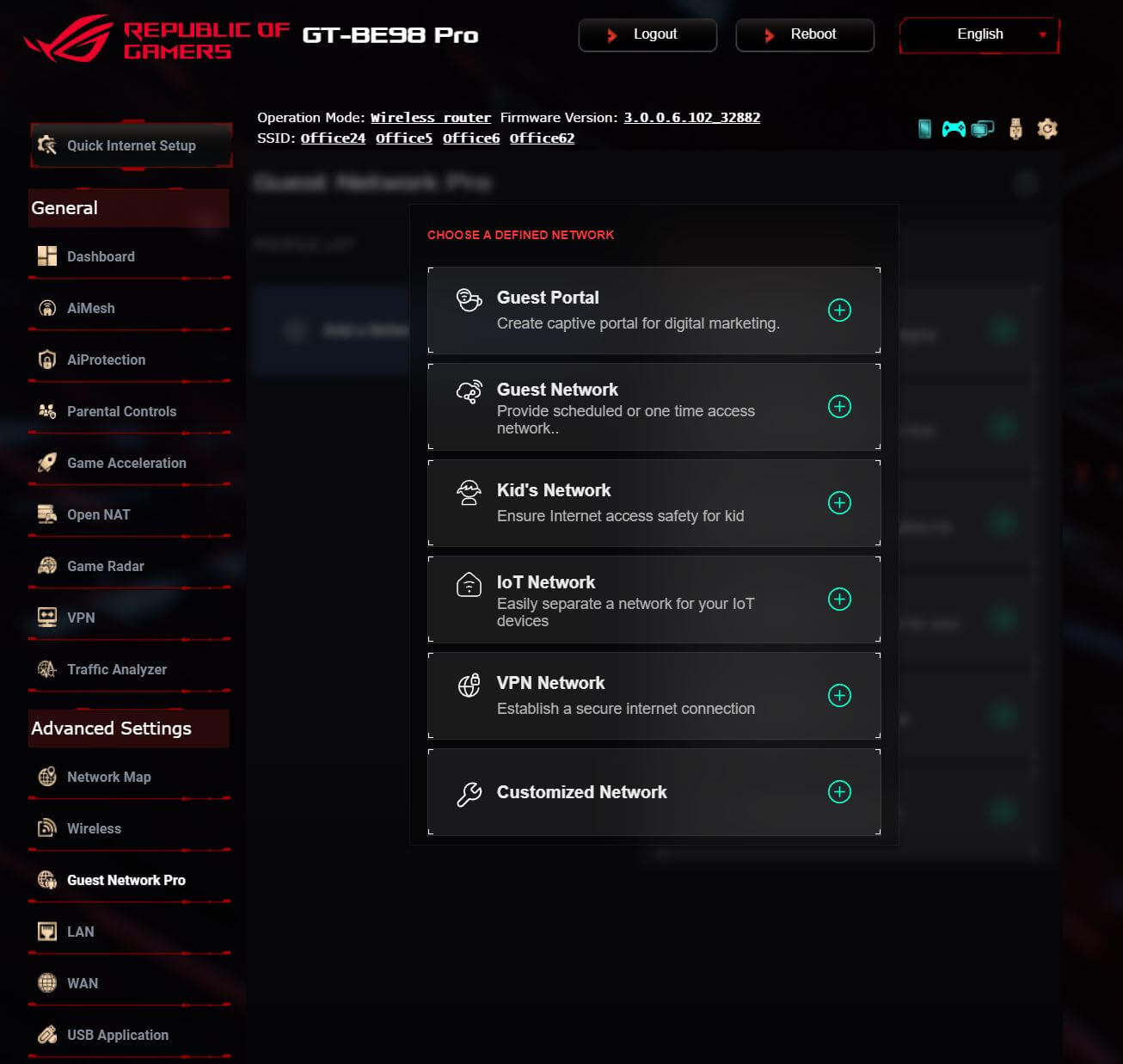Launch Quick Internet Setup
The height and width of the screenshot is (1064, 1123).
pyautogui.click(x=132, y=145)
